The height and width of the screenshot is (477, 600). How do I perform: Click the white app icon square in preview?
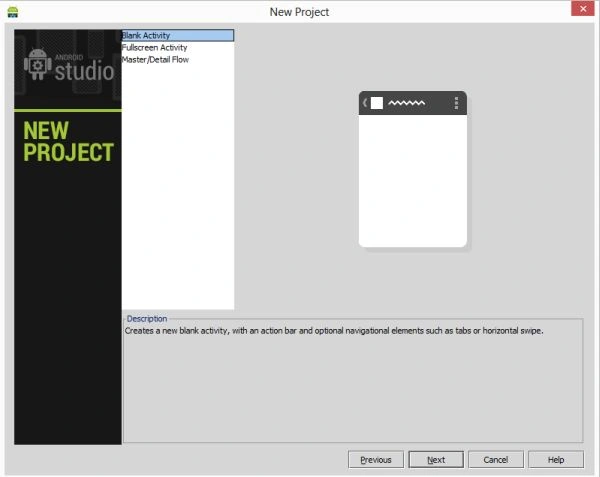[377, 103]
